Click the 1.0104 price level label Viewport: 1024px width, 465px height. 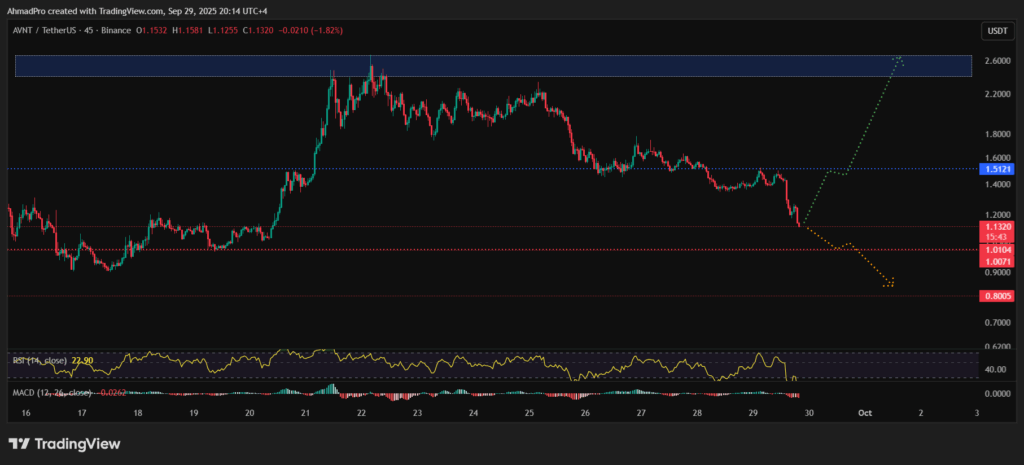tap(998, 249)
